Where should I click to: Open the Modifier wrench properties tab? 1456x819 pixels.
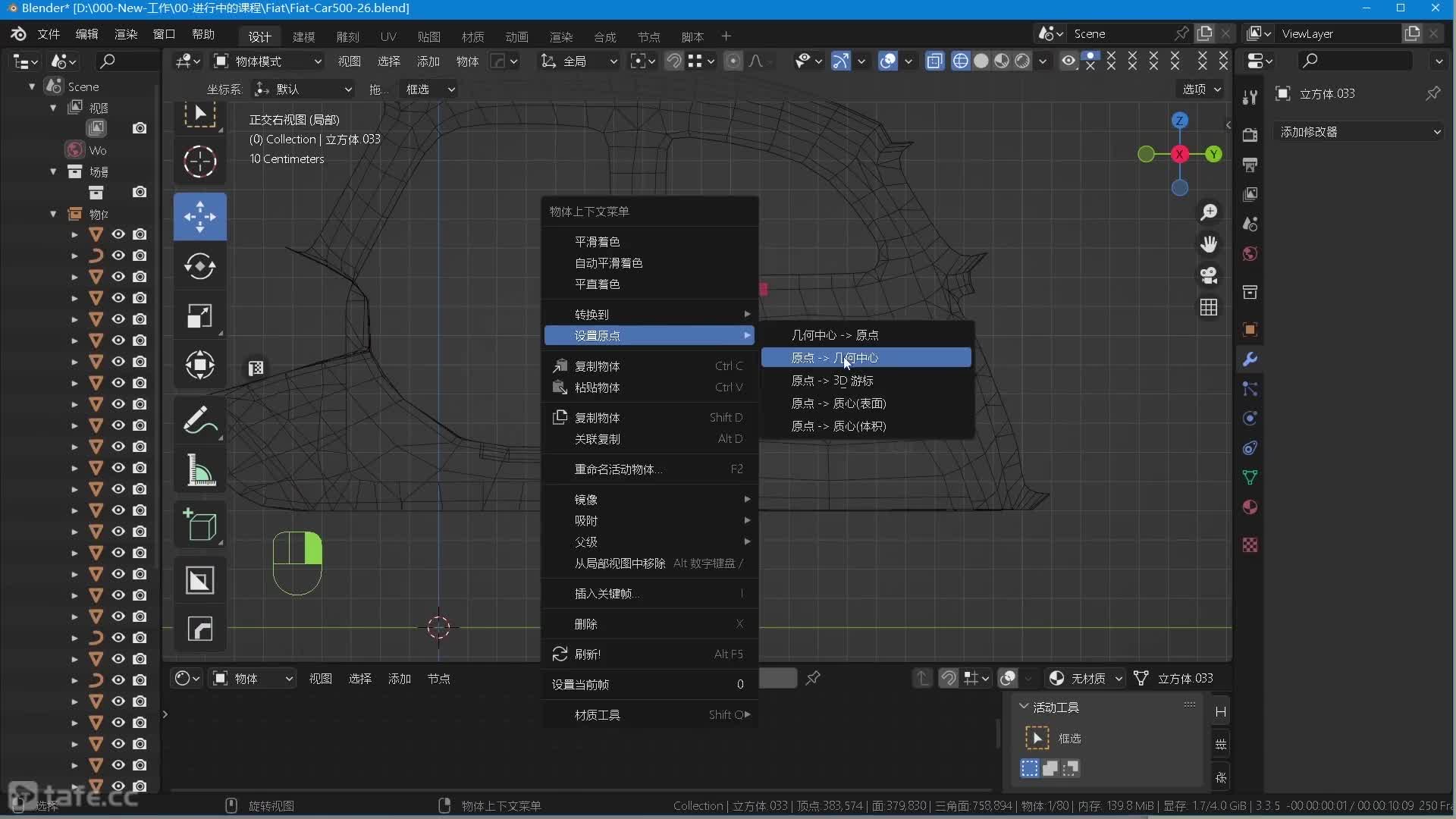click(1250, 359)
